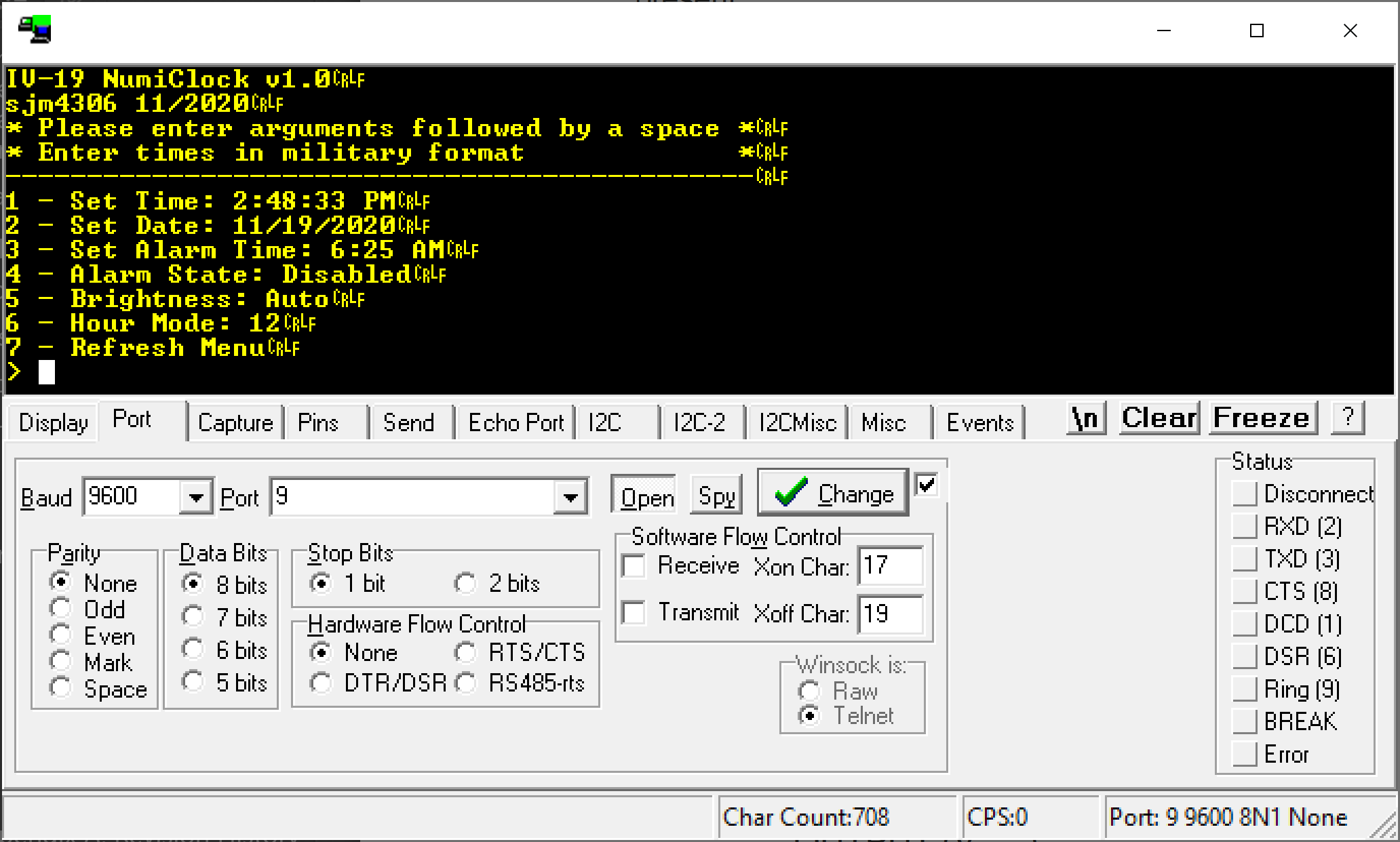The width and height of the screenshot is (1400, 842).
Task: Click the terminal prompt cursor
Action: point(46,372)
